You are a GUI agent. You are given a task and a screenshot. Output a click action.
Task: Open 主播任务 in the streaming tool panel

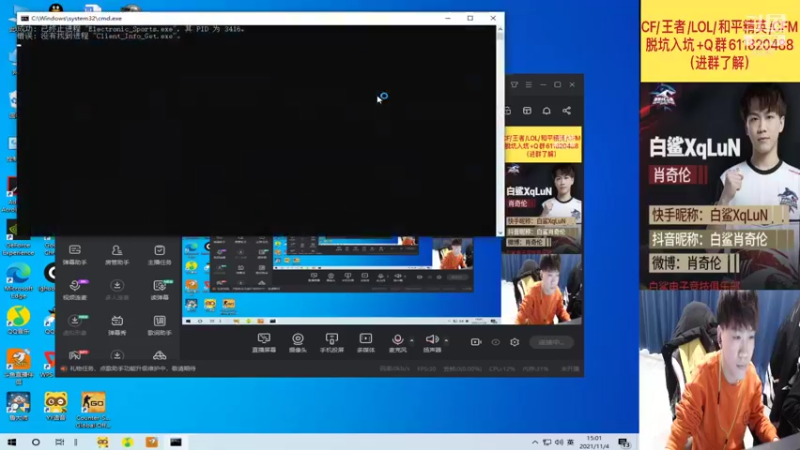[x=159, y=254]
